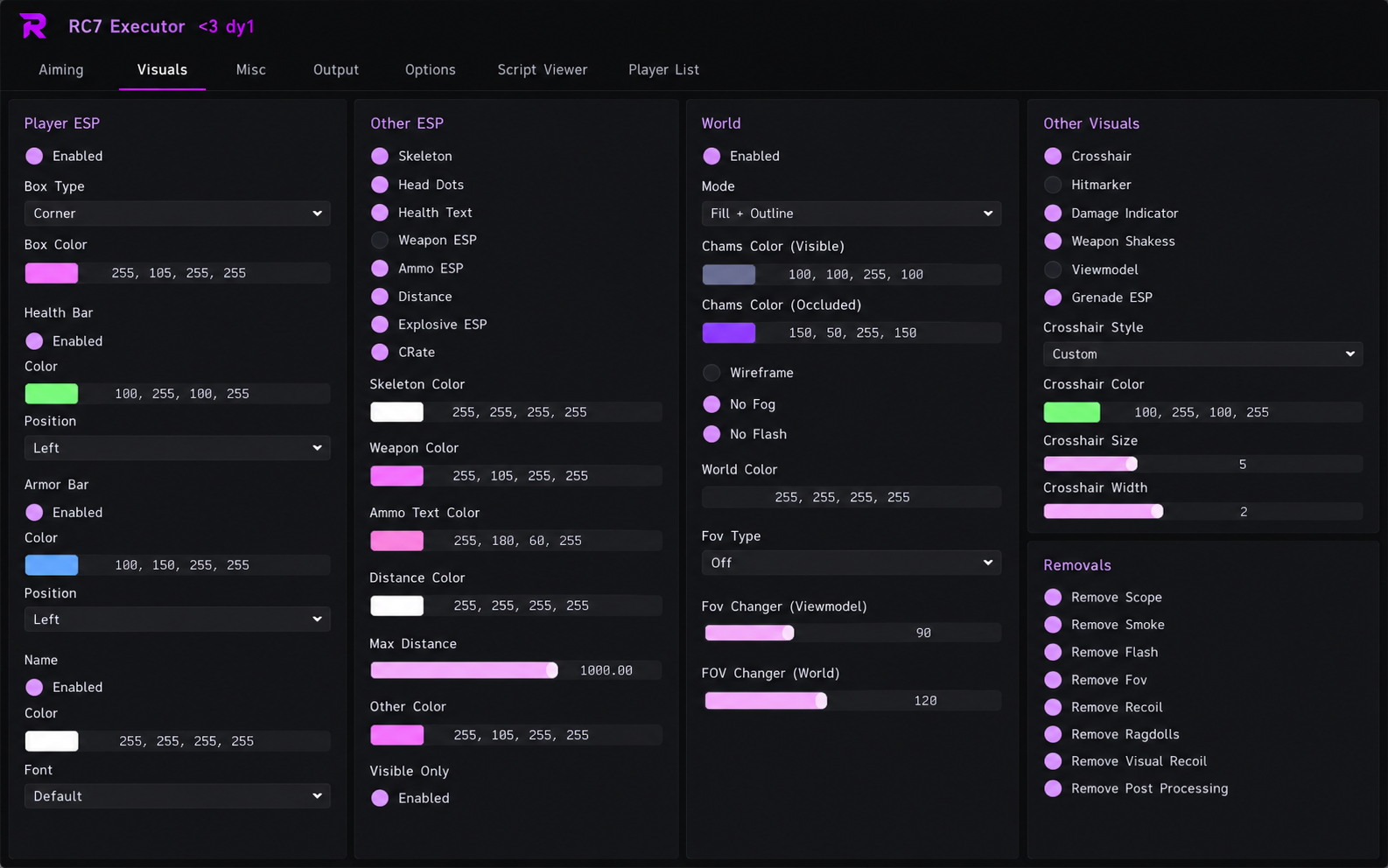Toggle Name Enabled option
1388x868 pixels.
tap(34, 688)
